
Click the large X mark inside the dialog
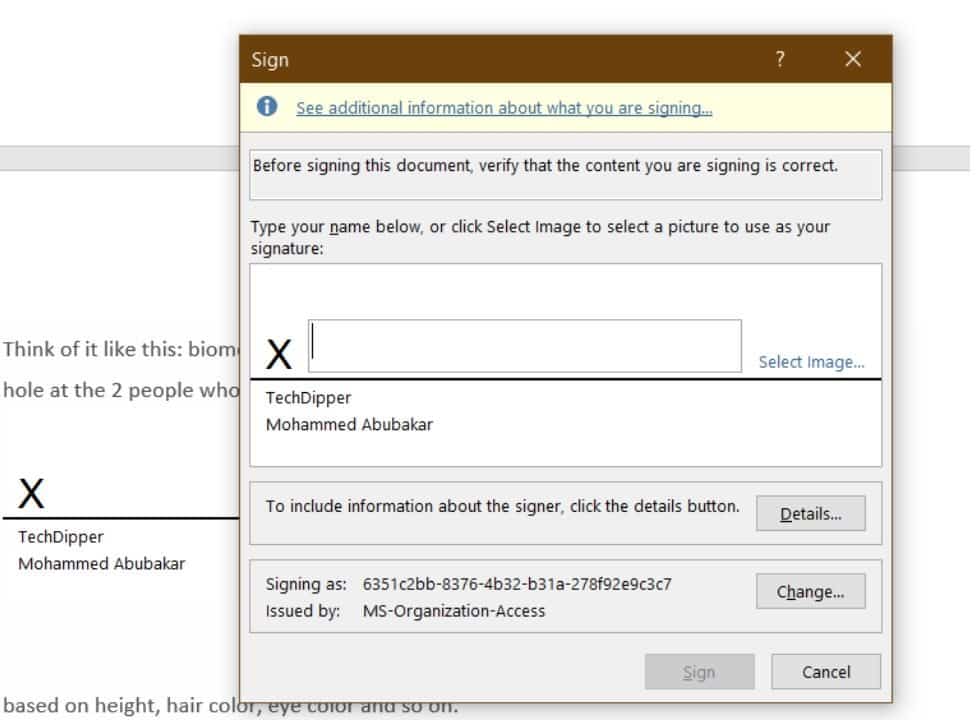[279, 354]
